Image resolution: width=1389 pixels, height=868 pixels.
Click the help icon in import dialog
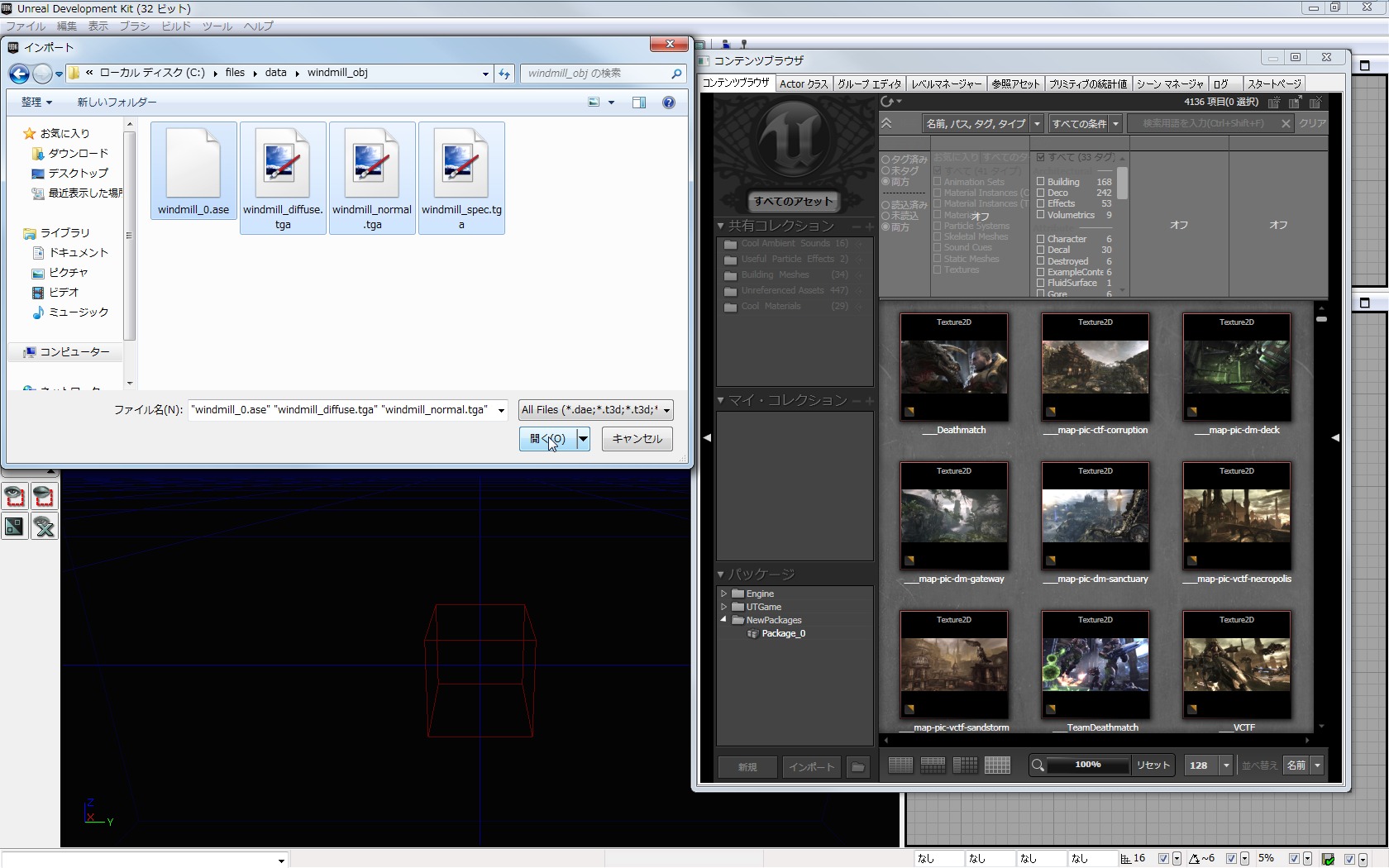[668, 103]
